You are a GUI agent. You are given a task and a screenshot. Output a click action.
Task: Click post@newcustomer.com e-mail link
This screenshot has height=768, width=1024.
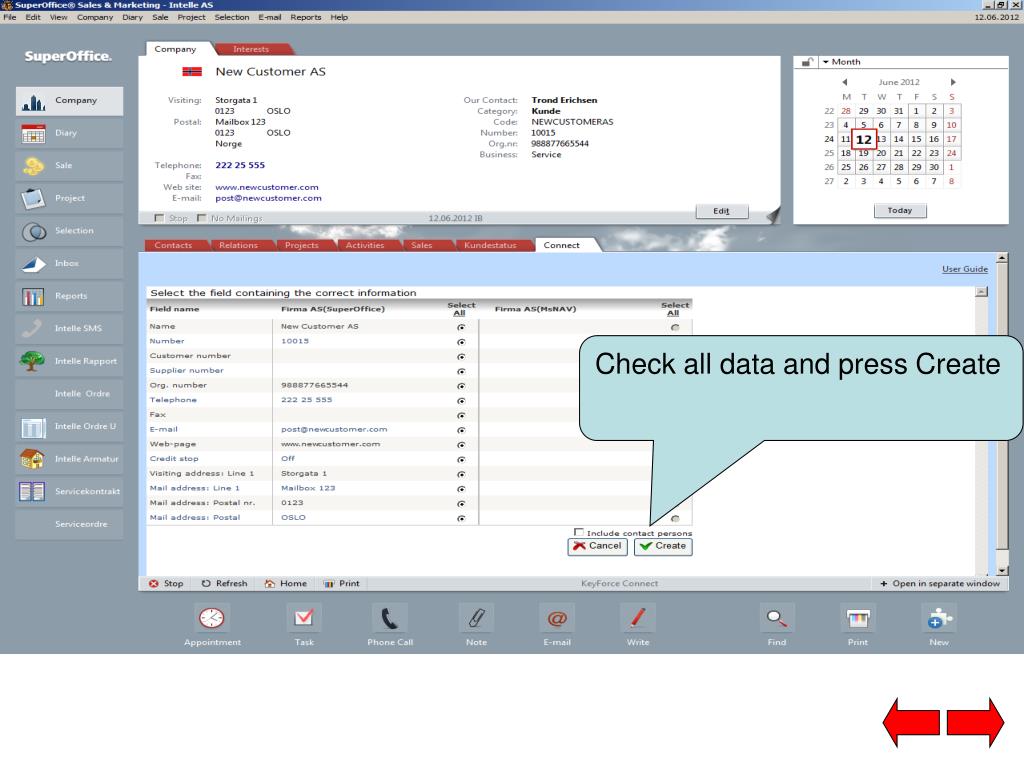(268, 199)
